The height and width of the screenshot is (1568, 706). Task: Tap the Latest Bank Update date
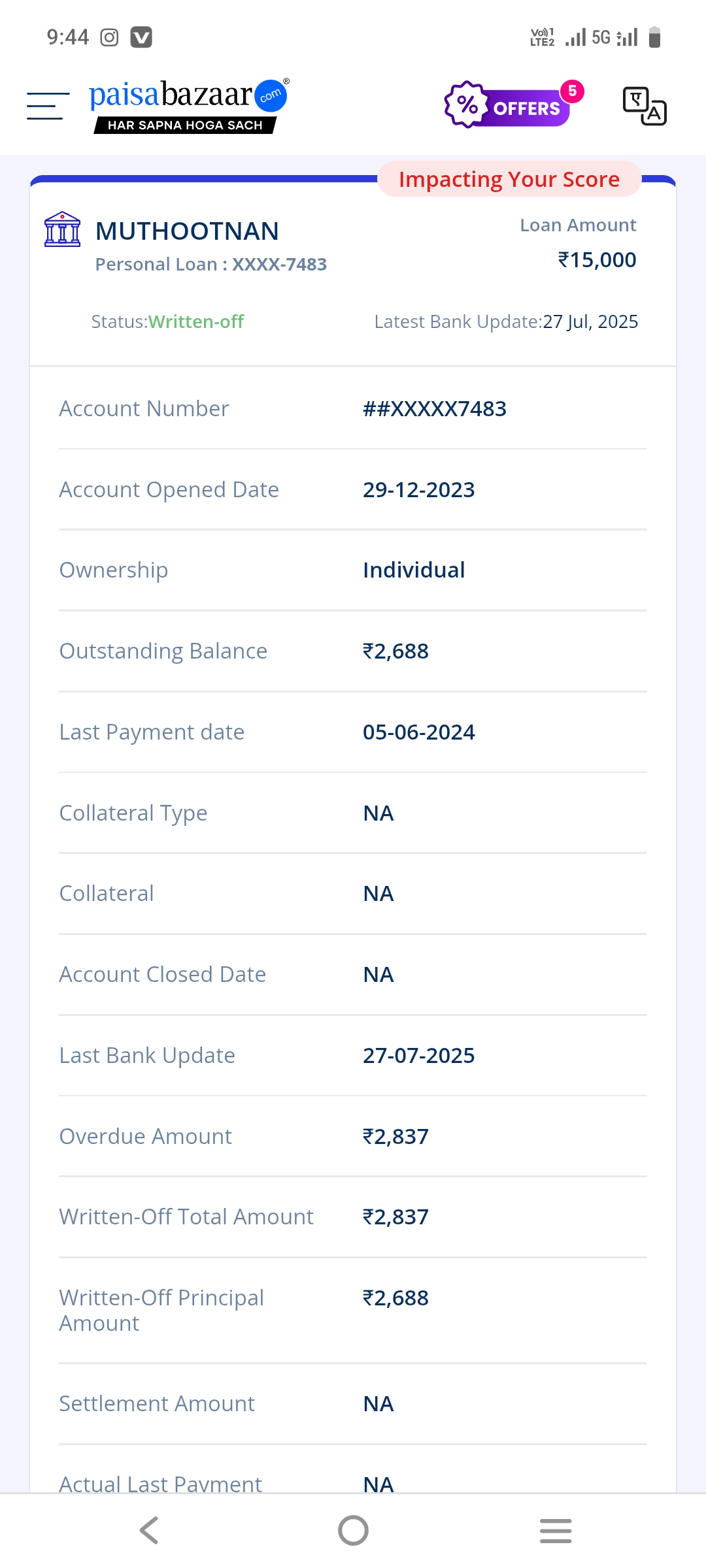[590, 321]
